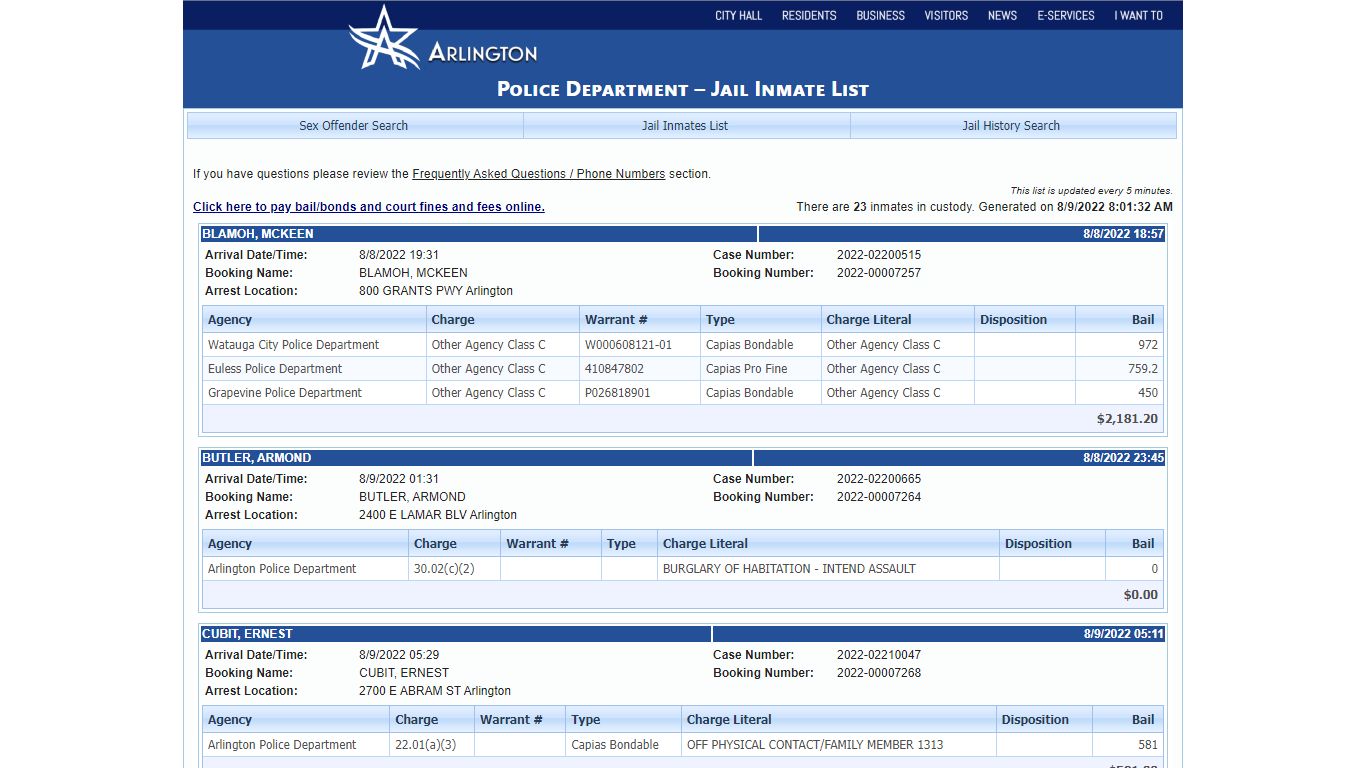
Task: Click case number 2022-02210047
Action: click(x=879, y=655)
